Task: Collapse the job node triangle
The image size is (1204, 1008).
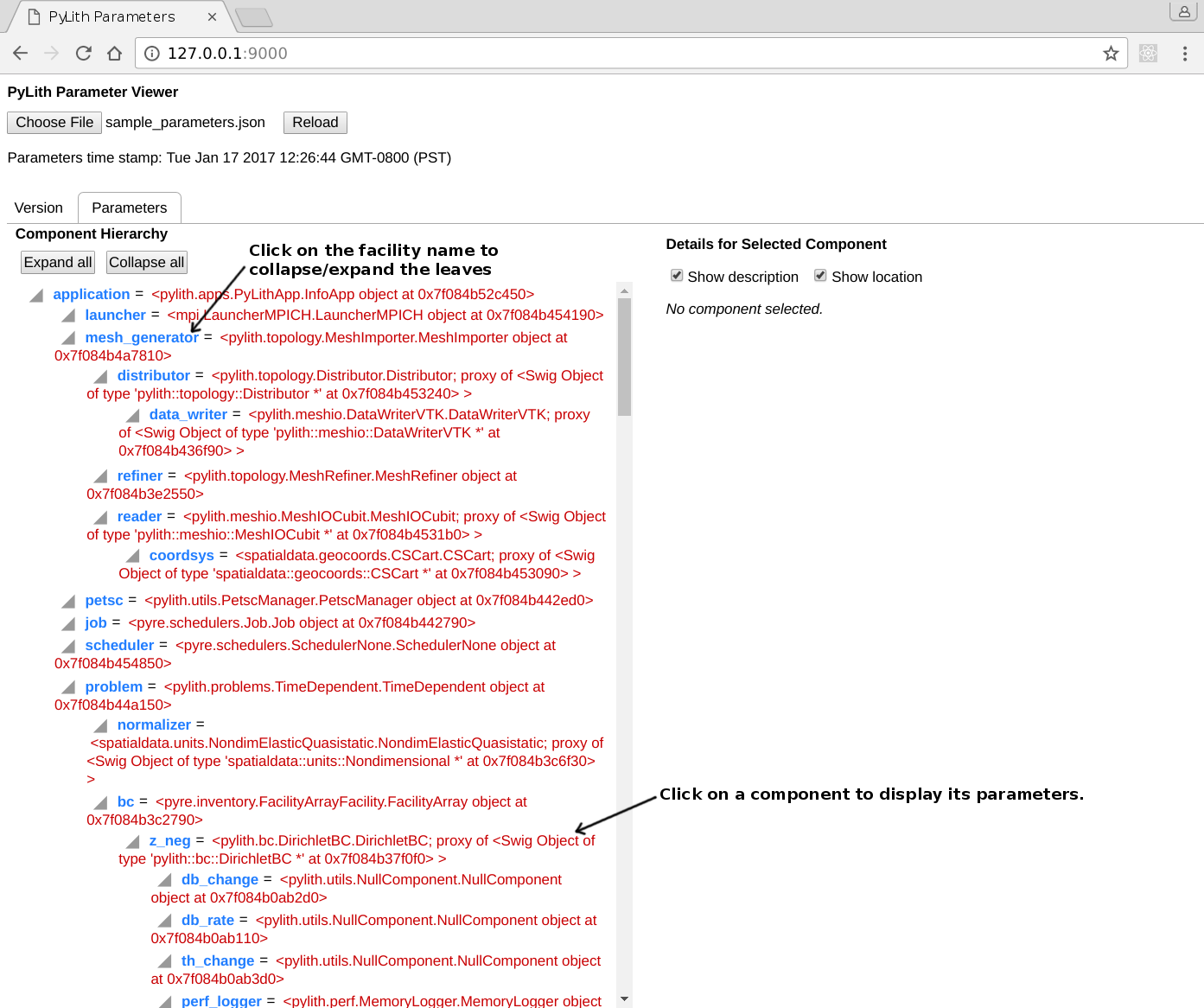Action: [x=68, y=623]
